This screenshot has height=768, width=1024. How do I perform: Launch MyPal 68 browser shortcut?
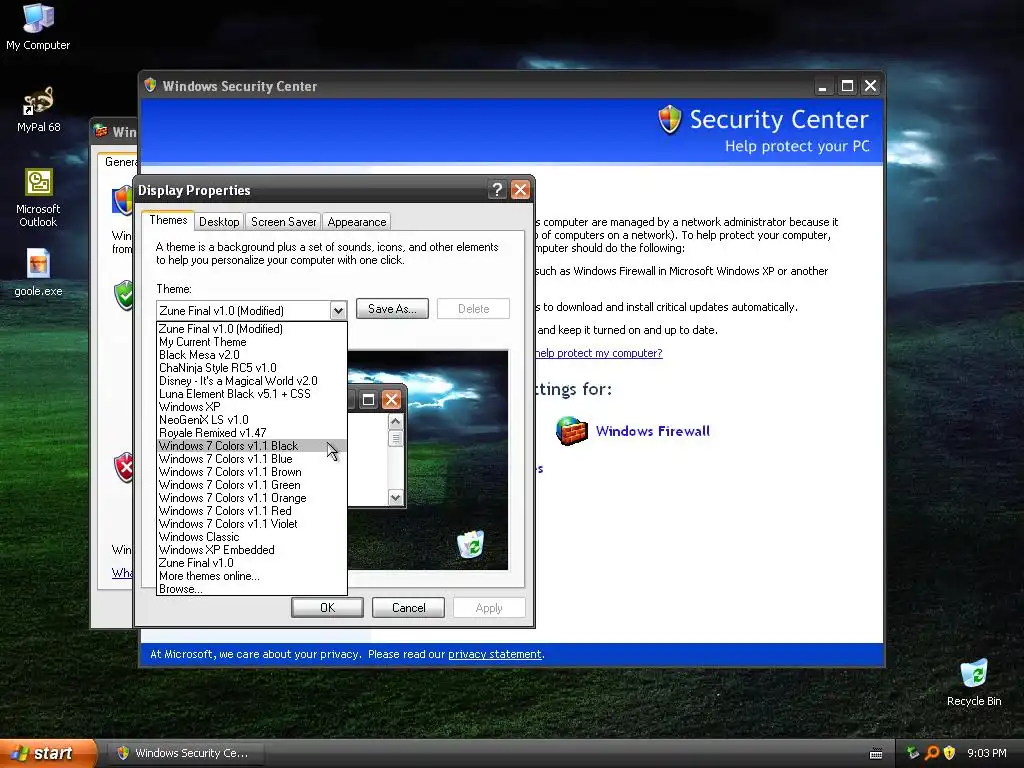pyautogui.click(x=38, y=109)
